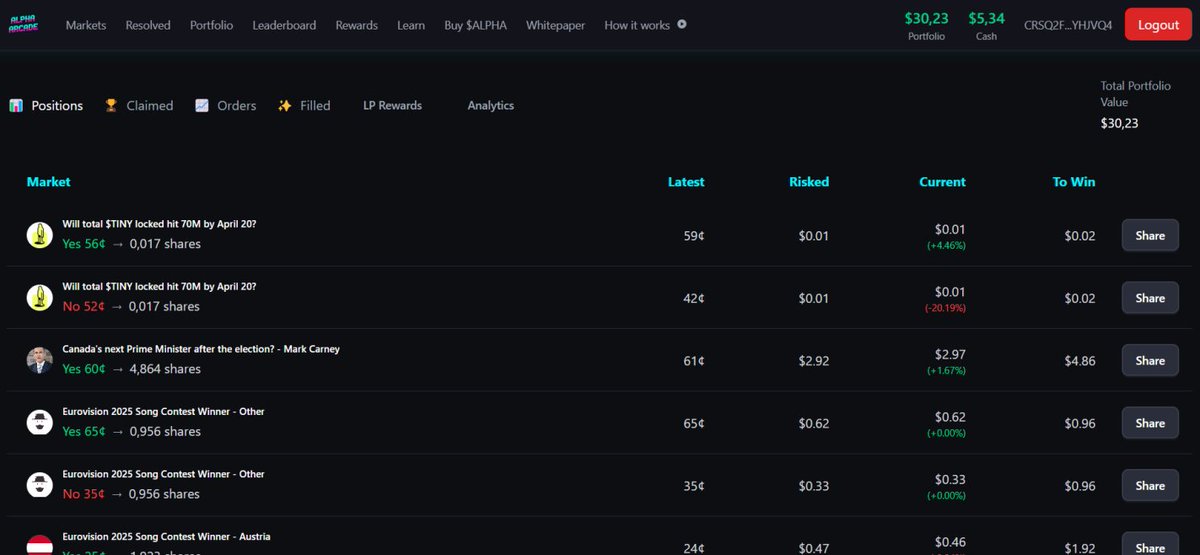
Task: Click the trophy icon beside Claimed
Action: (111, 105)
